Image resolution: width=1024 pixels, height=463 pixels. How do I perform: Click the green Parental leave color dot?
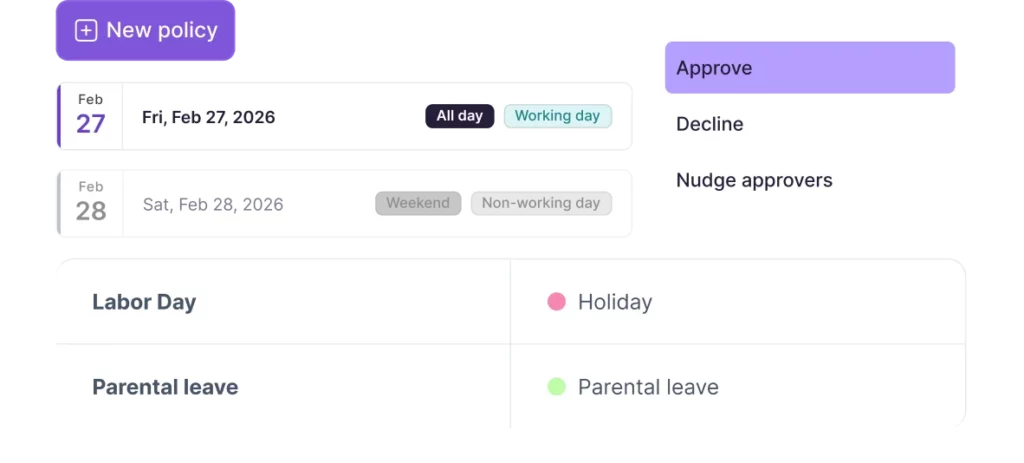[x=556, y=387]
